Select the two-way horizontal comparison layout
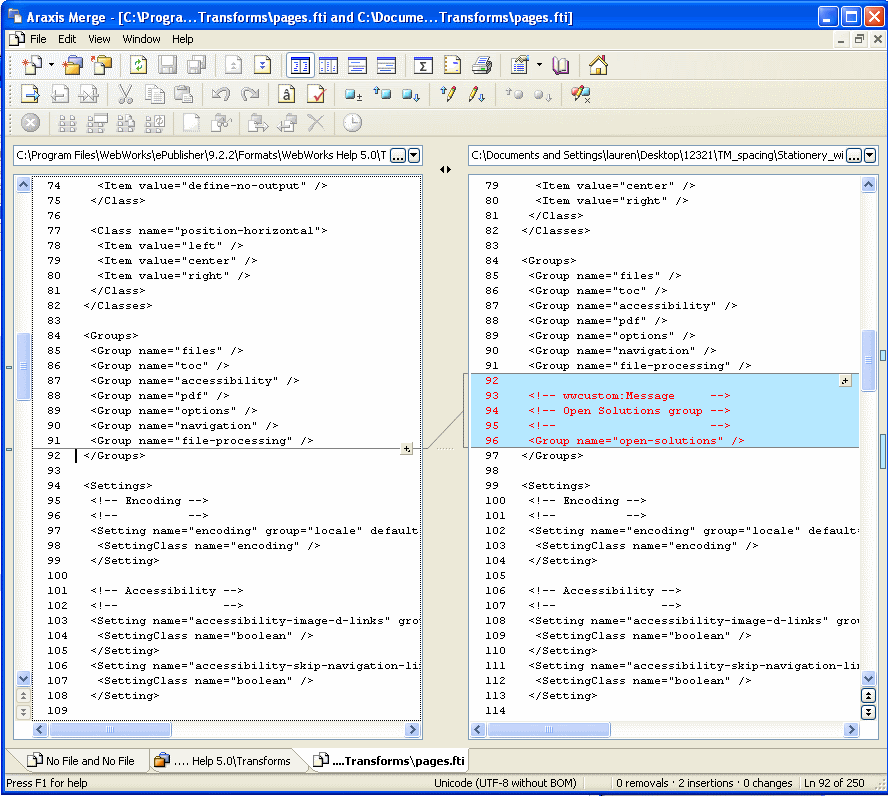This screenshot has width=888, height=796. [357, 66]
